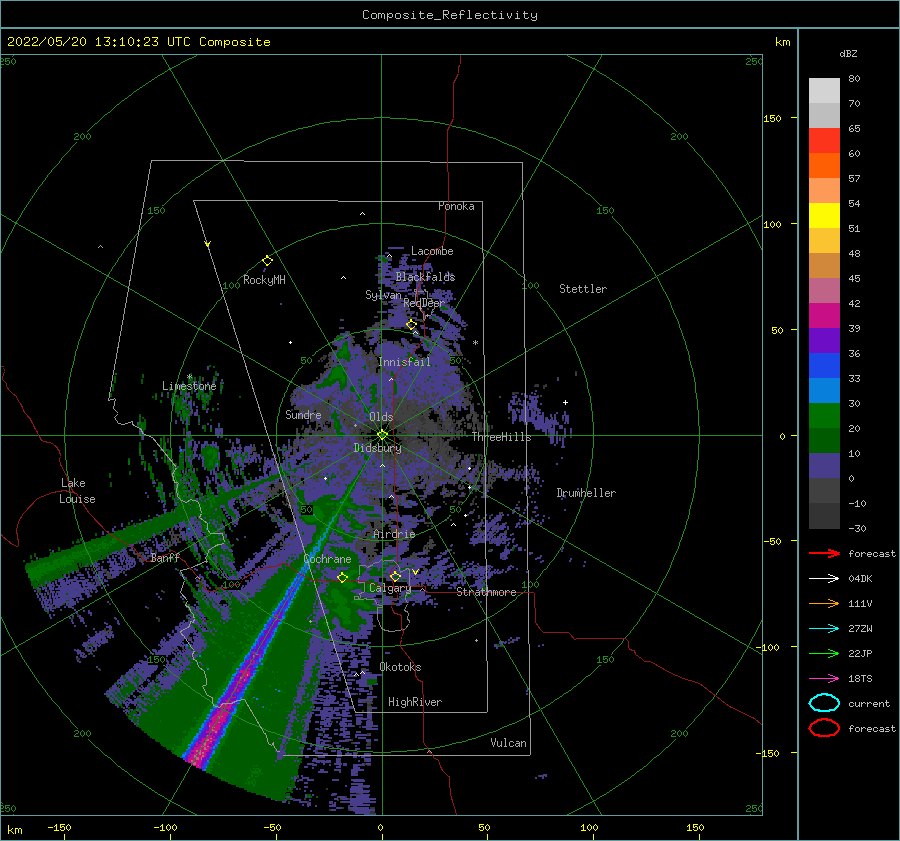Image resolution: width=900 pixels, height=841 pixels.
Task: Click the Innisfail label
Action: [404, 362]
